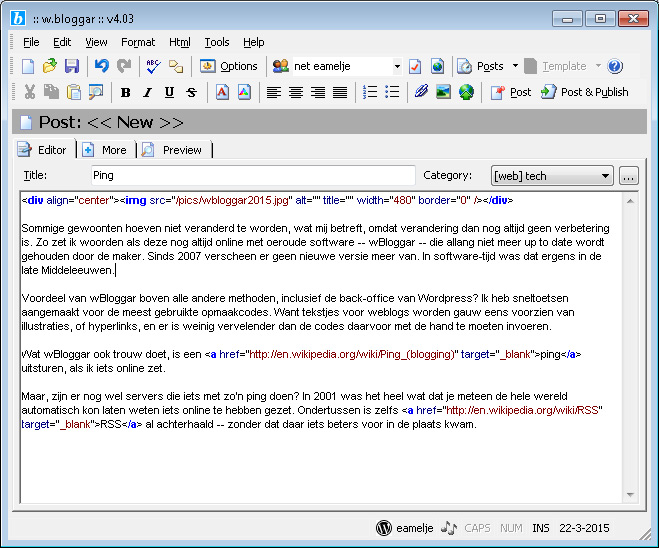Switch to the Editor tab
The height and width of the screenshot is (548, 659).
tap(43, 150)
